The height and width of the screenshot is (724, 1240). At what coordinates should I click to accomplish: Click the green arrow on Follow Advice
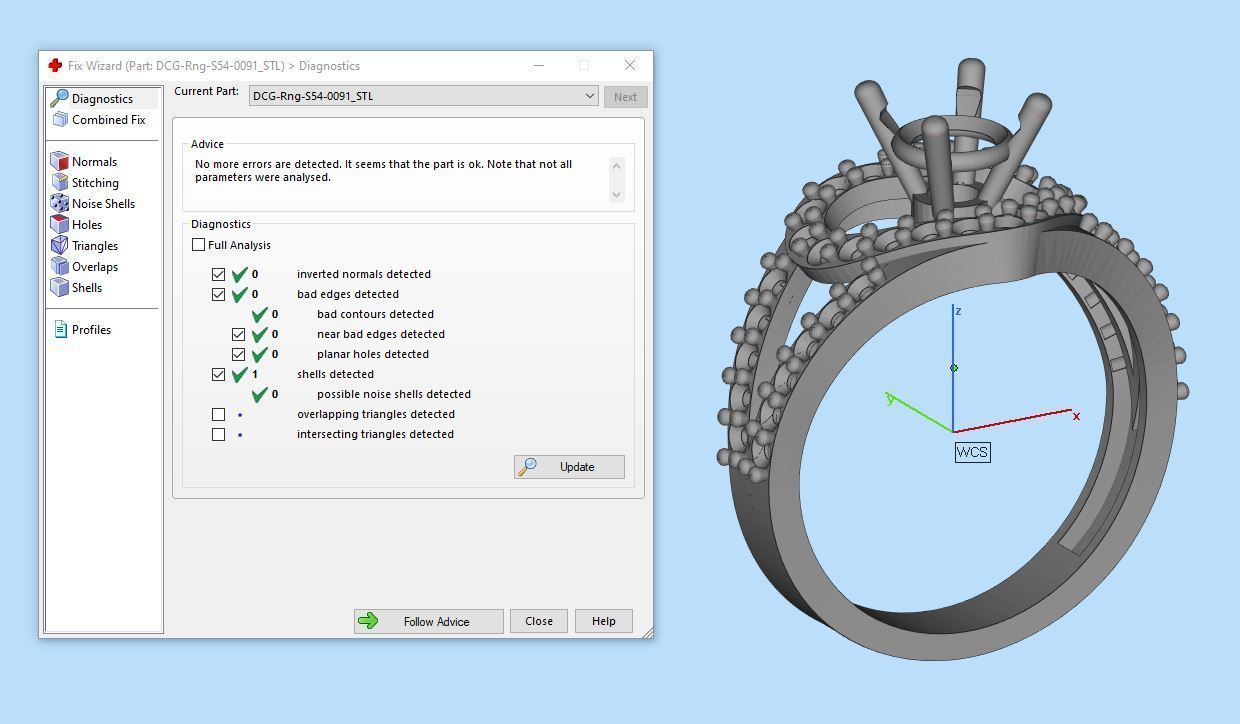[x=368, y=621]
